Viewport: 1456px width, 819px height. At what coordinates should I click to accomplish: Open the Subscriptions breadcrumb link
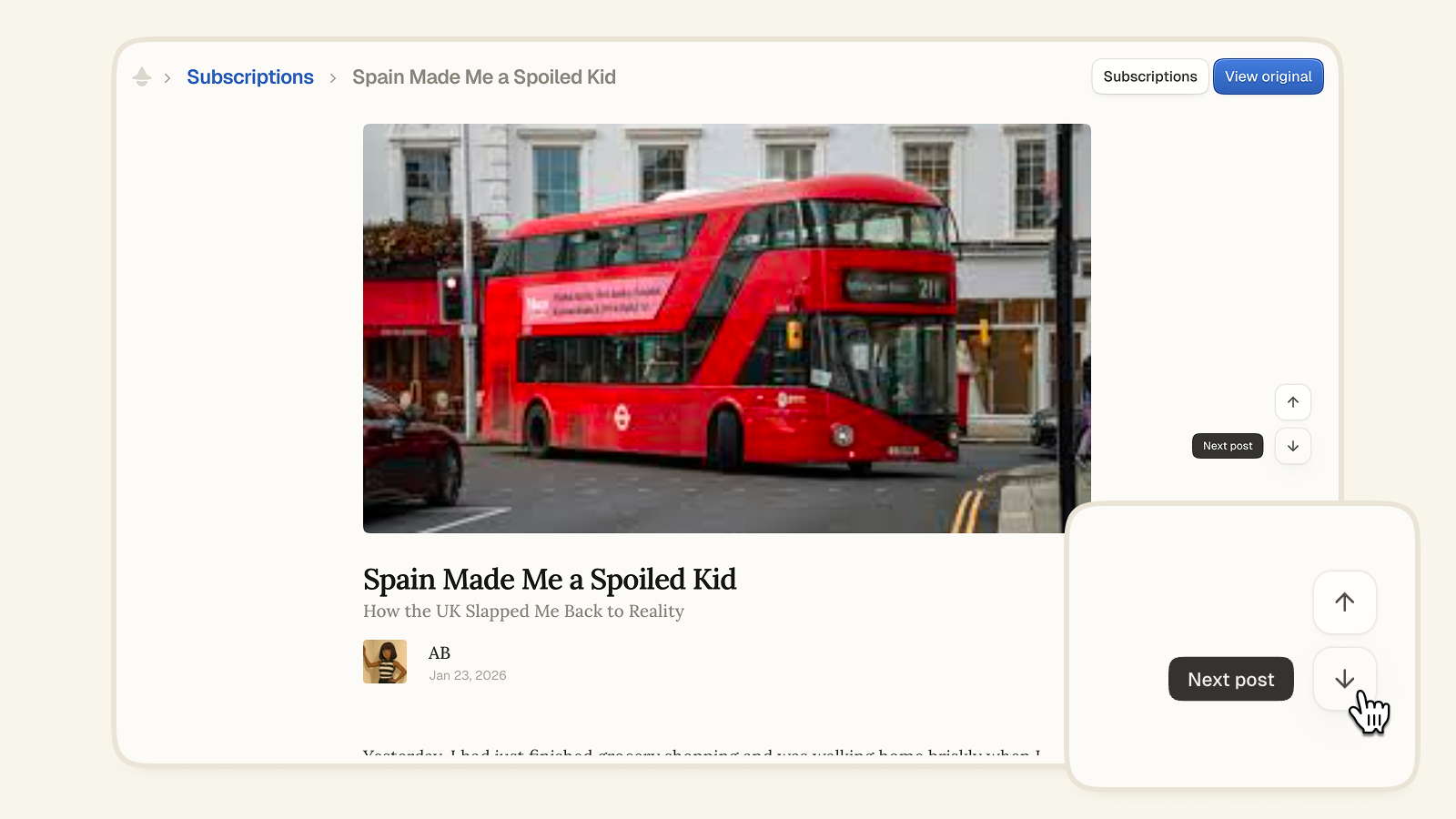tap(250, 77)
